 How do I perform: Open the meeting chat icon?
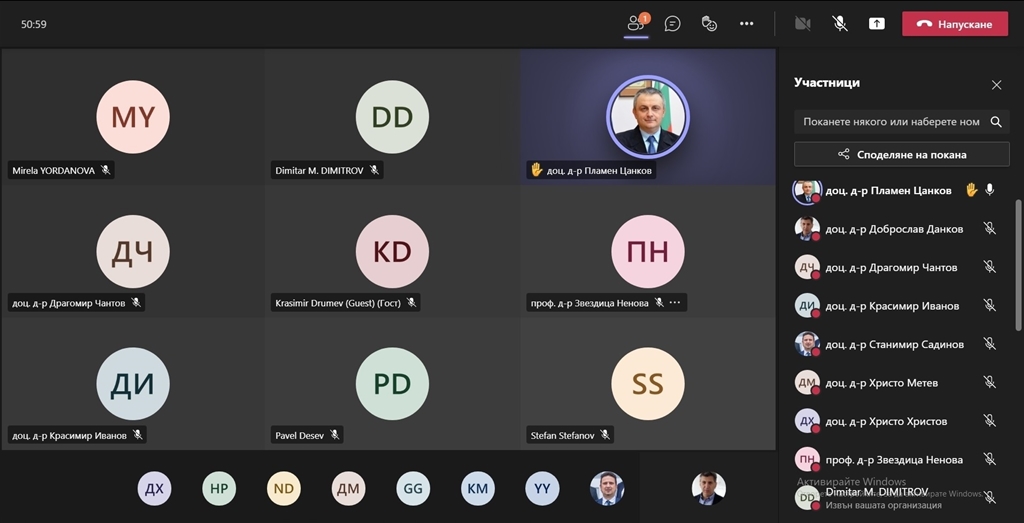[673, 23]
